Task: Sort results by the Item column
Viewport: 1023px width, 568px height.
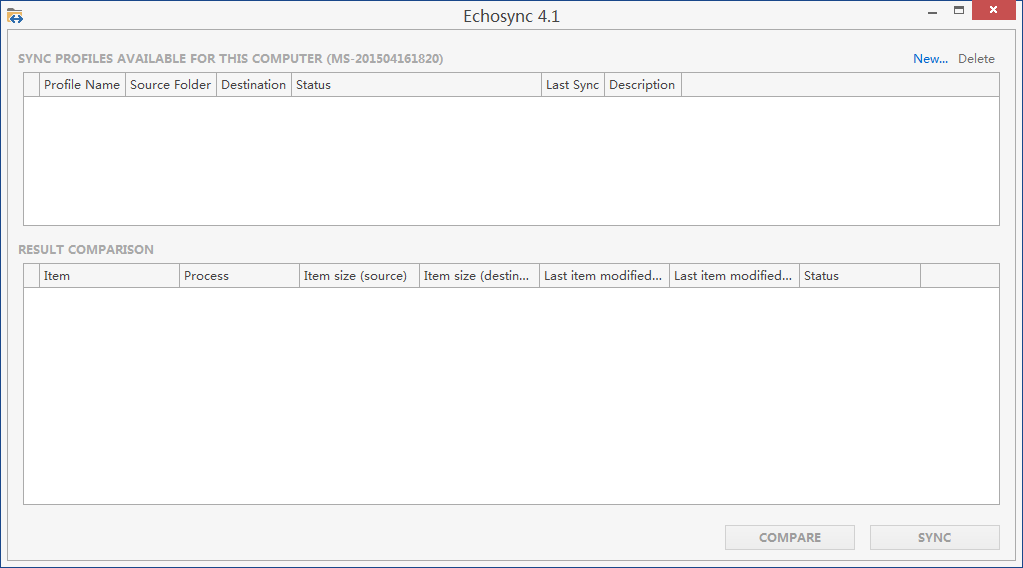Action: pyautogui.click(x=109, y=276)
